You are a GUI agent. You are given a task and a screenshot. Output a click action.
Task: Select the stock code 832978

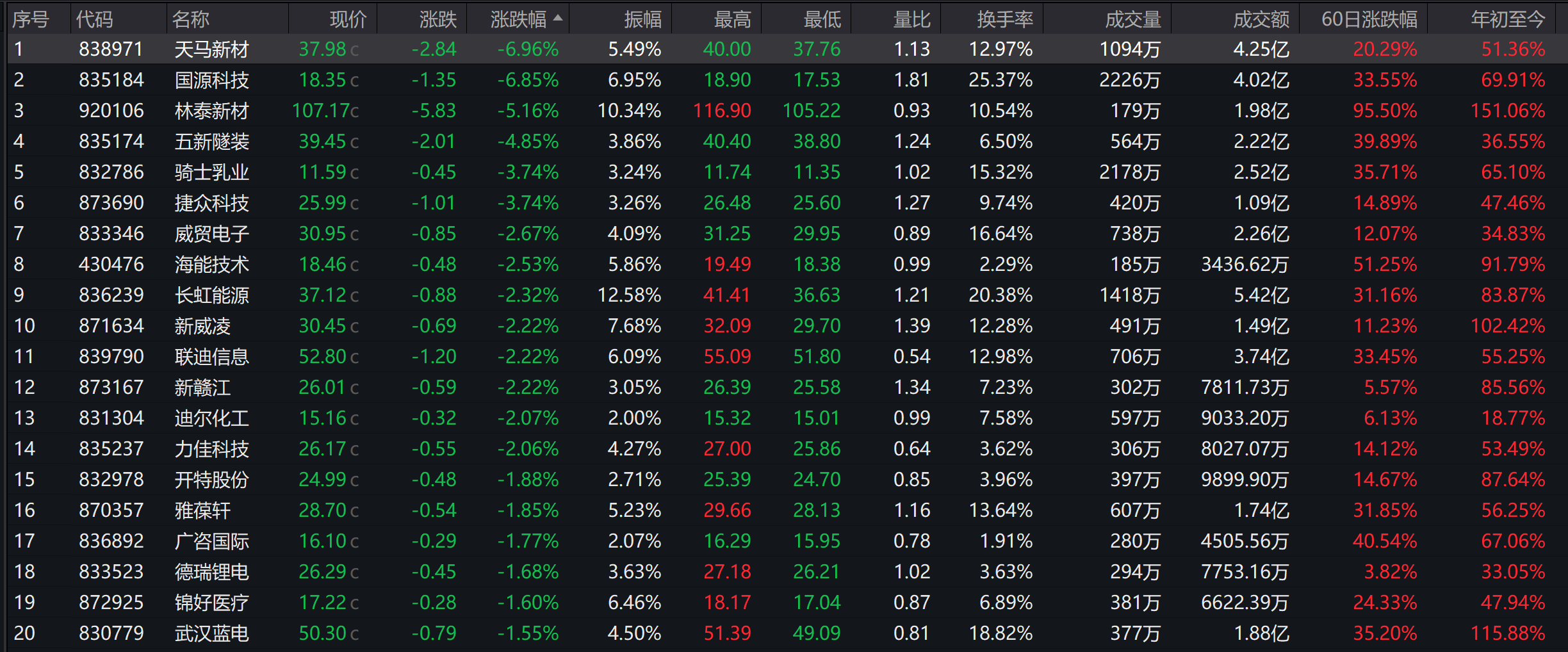click(x=111, y=480)
